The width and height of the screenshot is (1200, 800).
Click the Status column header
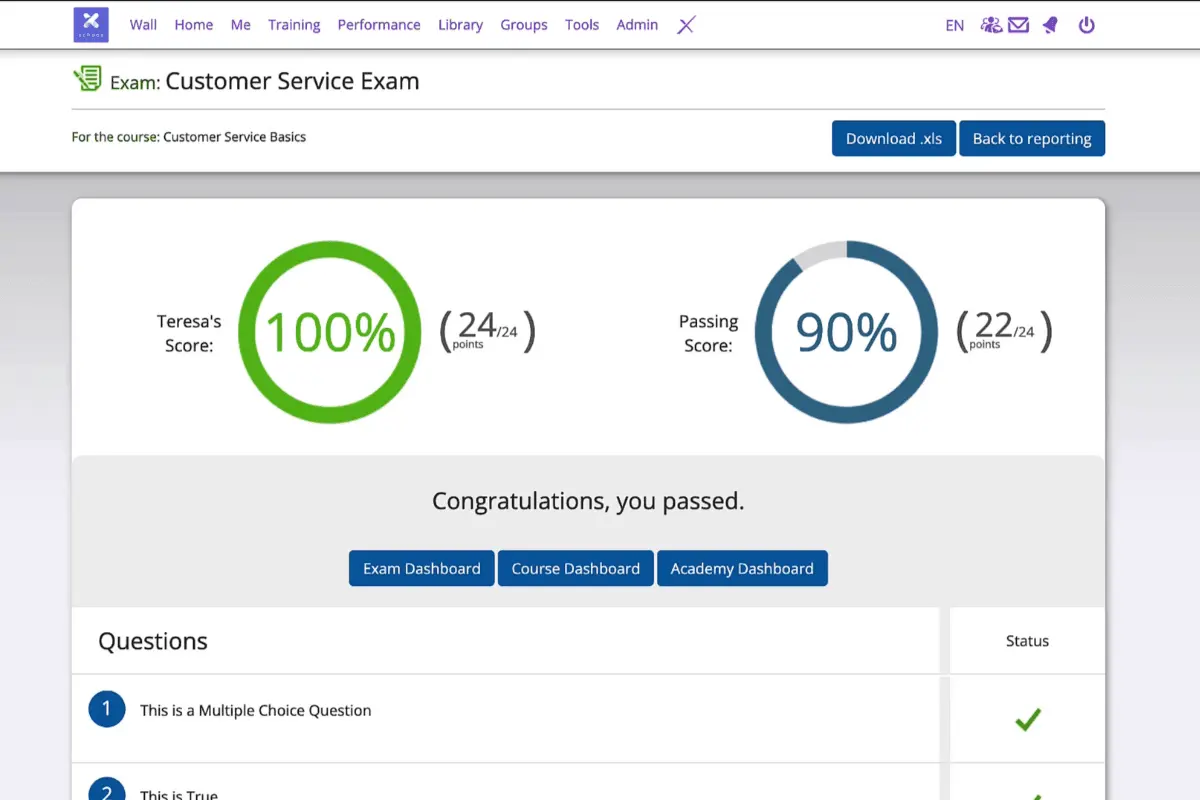pos(1027,641)
